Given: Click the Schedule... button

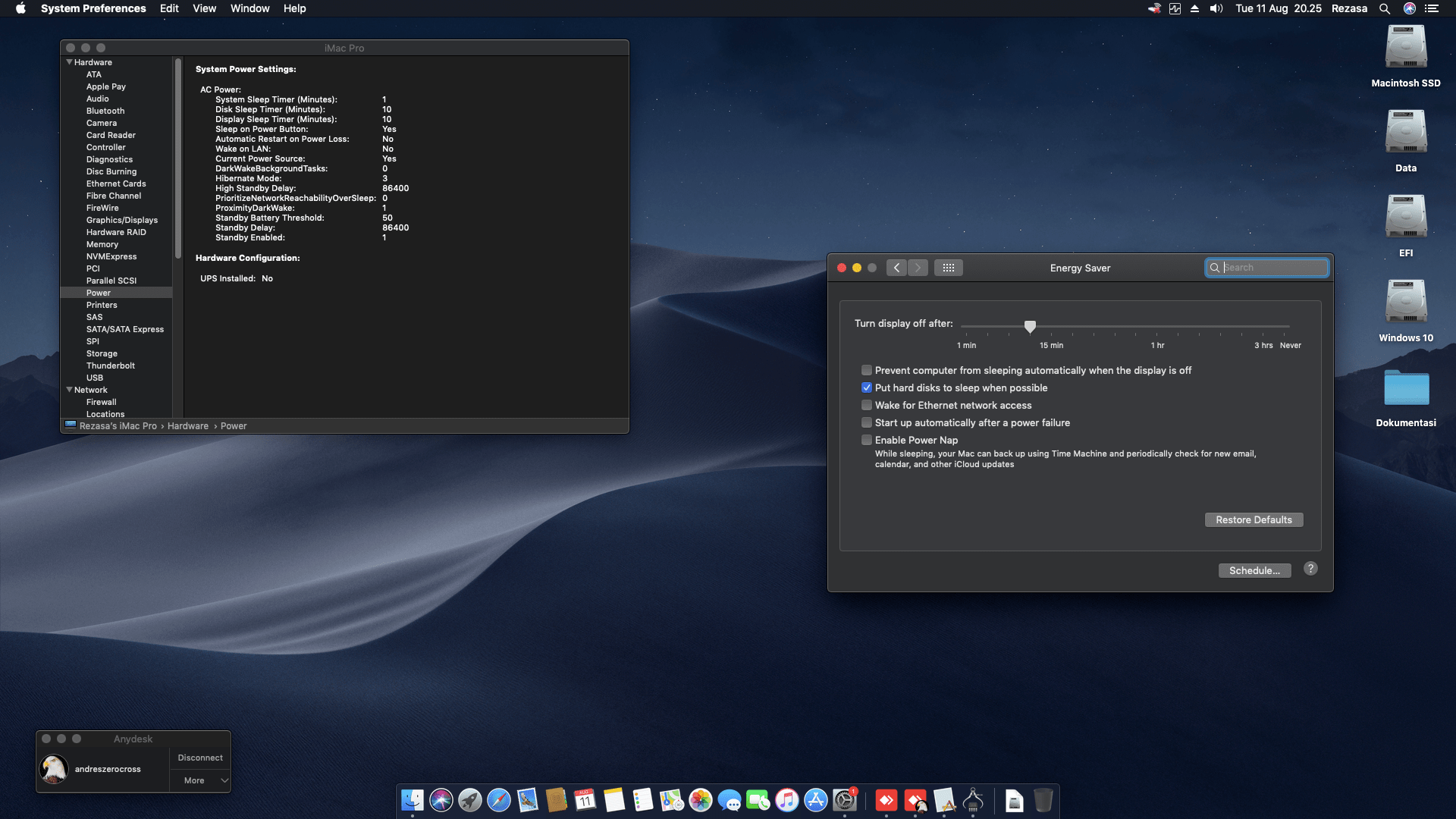Looking at the screenshot, I should tap(1254, 570).
